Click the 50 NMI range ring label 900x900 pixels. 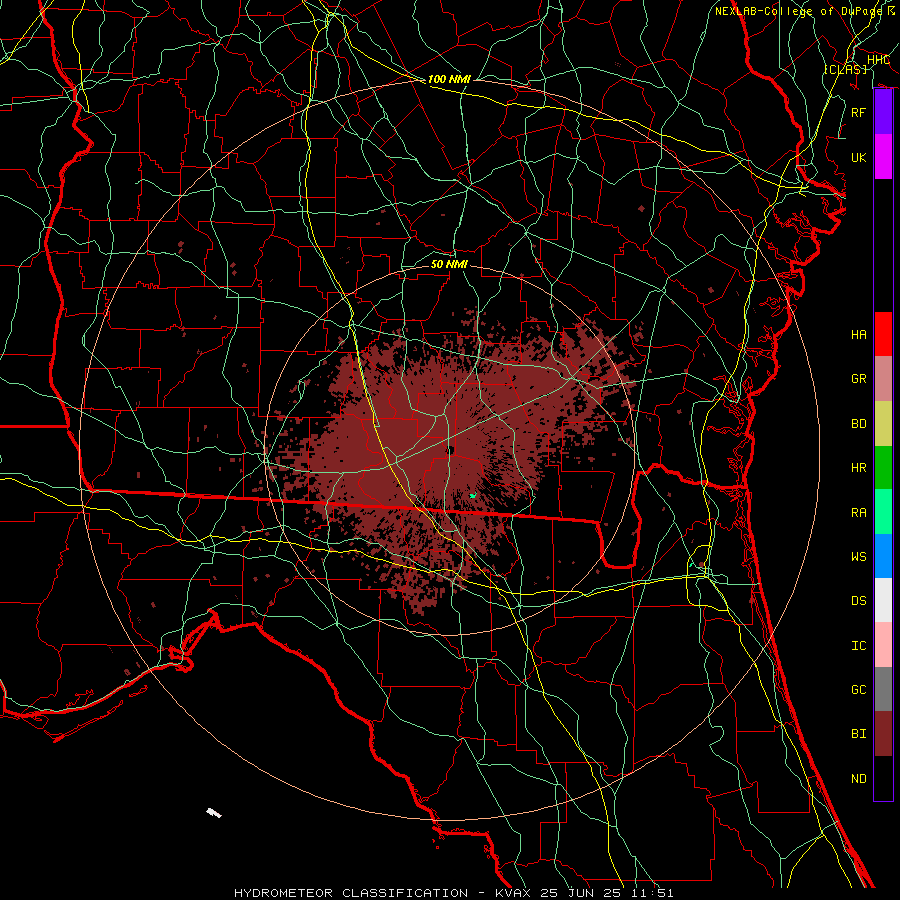(449, 264)
